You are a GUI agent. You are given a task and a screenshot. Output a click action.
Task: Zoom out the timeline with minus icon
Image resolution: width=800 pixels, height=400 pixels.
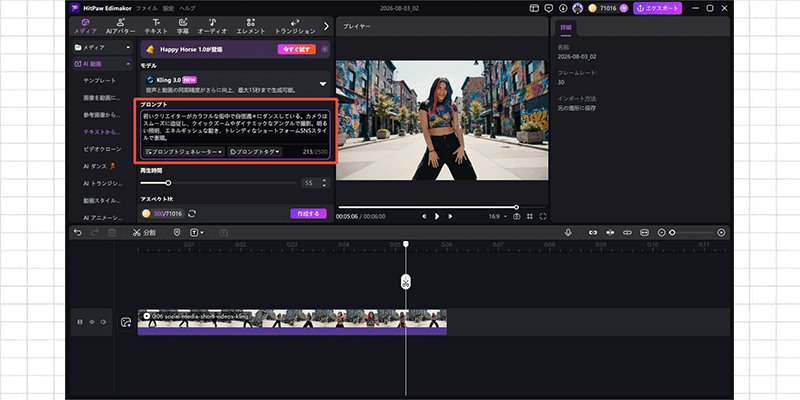point(661,232)
